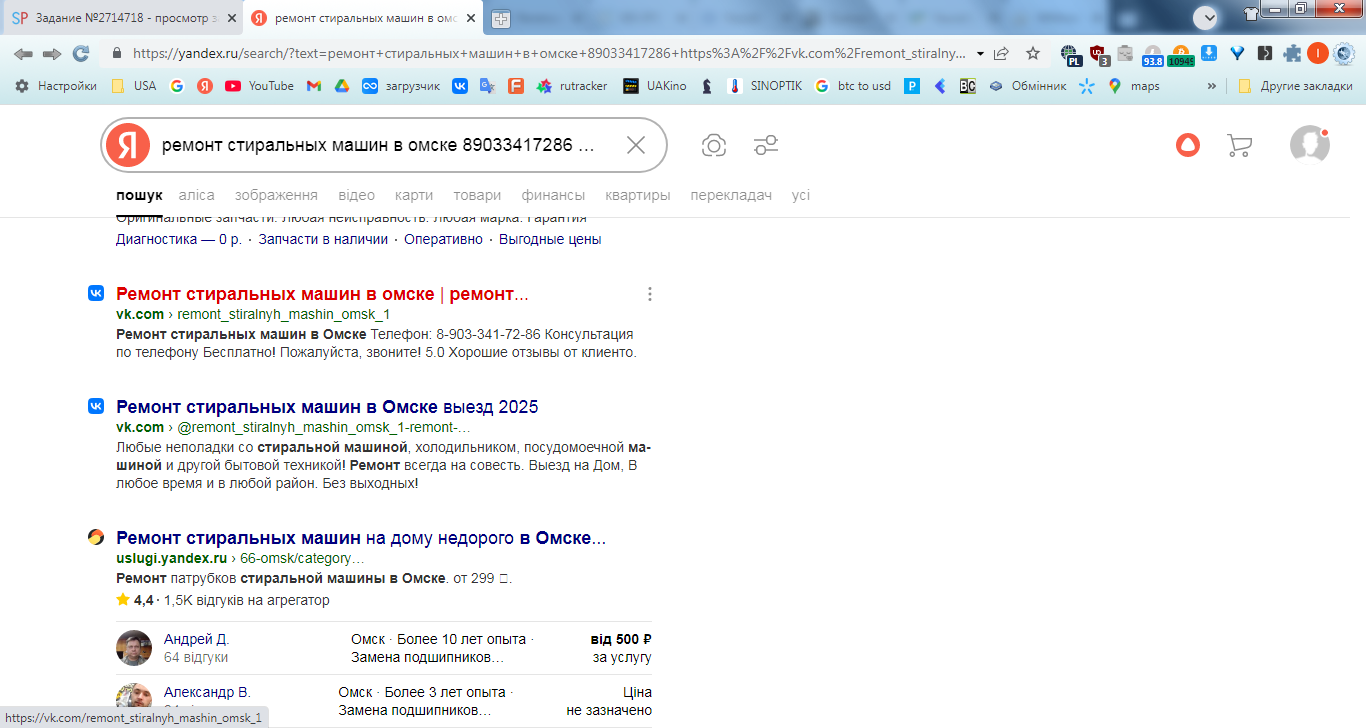Open the YouTube bookmark
Viewport: 1366px width, 728px height.
pyautogui.click(x=260, y=86)
